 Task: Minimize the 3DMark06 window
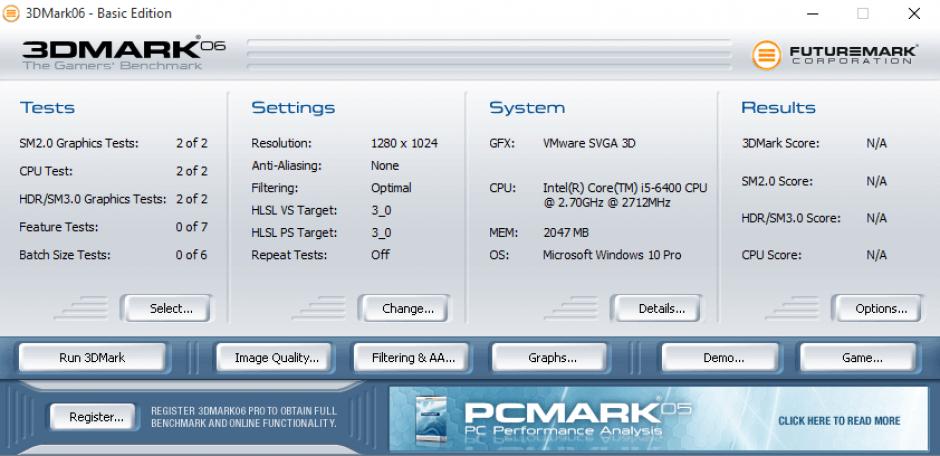pos(813,13)
